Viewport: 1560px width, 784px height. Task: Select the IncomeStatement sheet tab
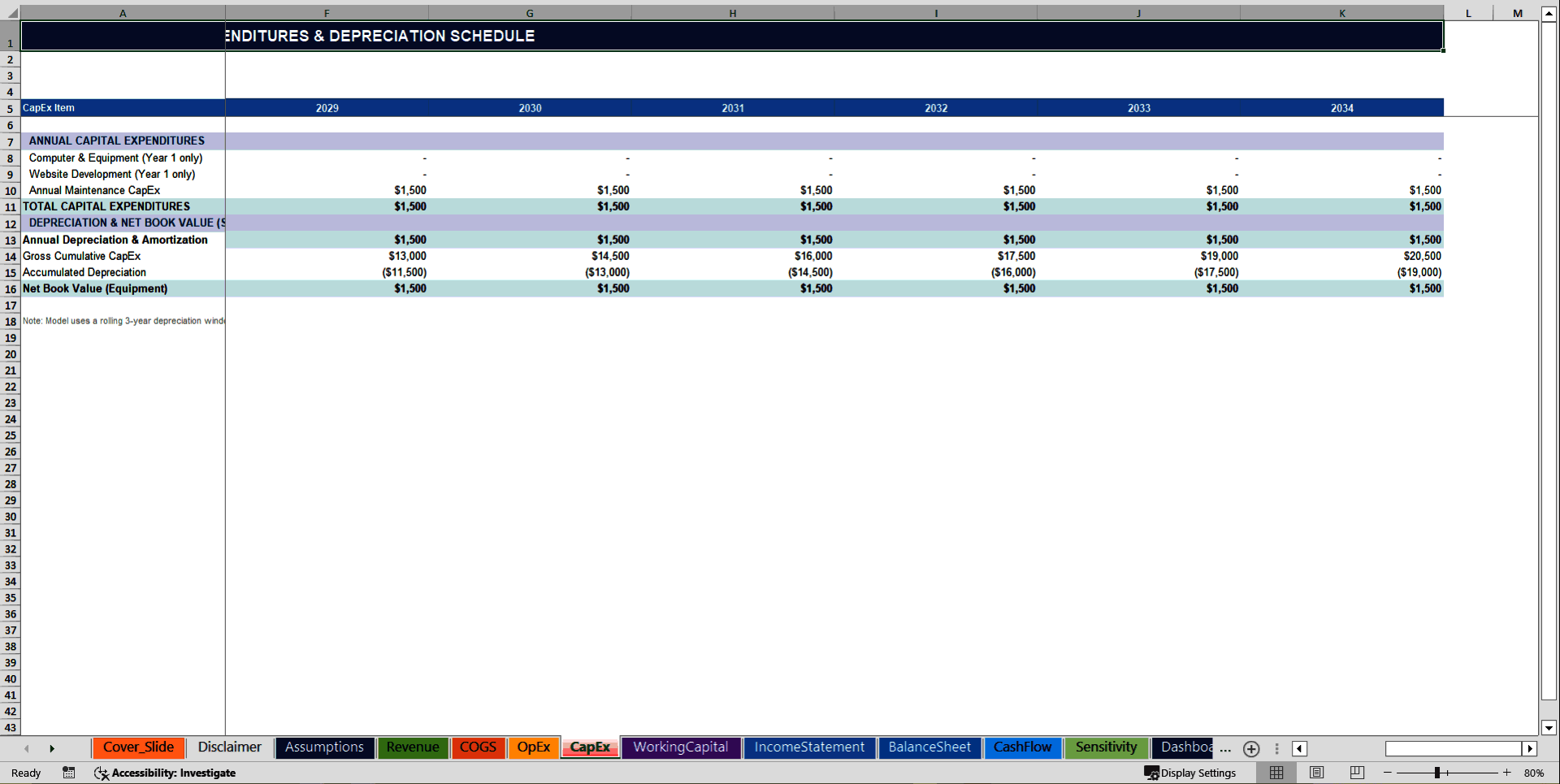click(x=809, y=747)
